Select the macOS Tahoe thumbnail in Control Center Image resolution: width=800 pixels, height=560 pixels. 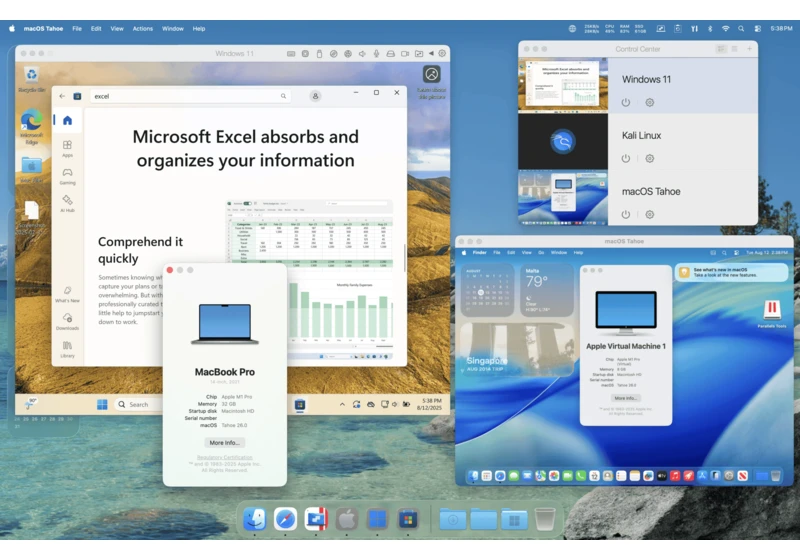563,197
